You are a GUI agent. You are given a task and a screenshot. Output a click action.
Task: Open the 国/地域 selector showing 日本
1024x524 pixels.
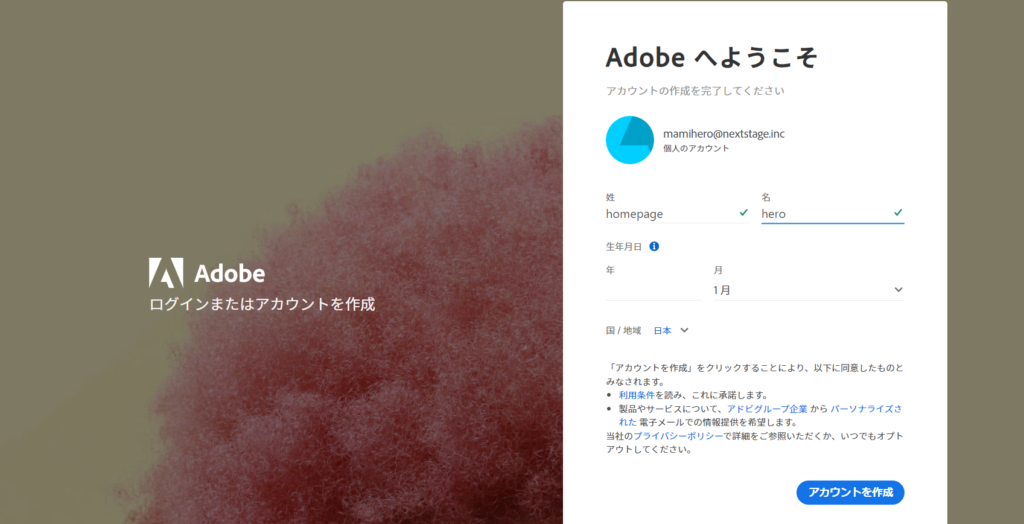point(663,330)
